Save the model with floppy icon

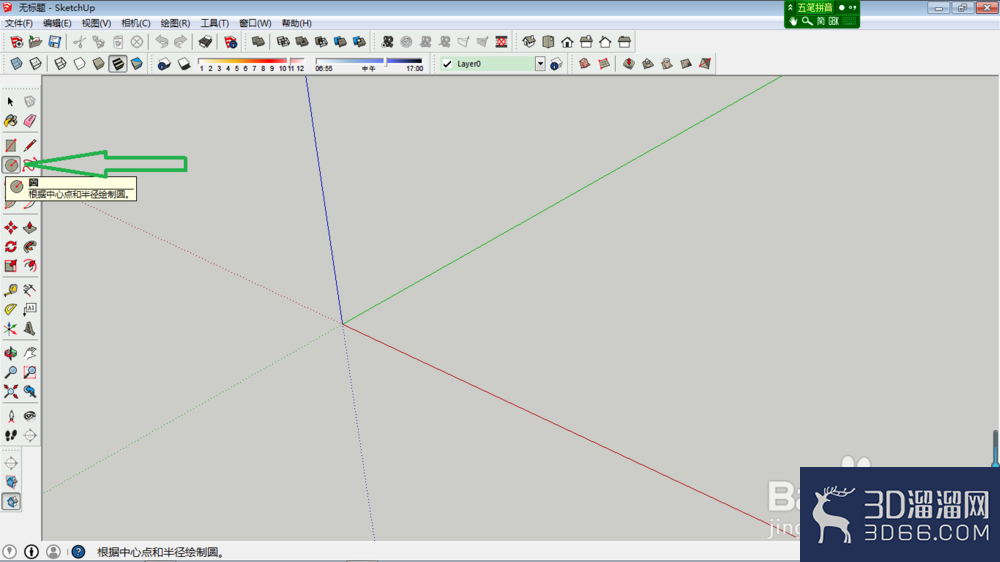(x=55, y=42)
